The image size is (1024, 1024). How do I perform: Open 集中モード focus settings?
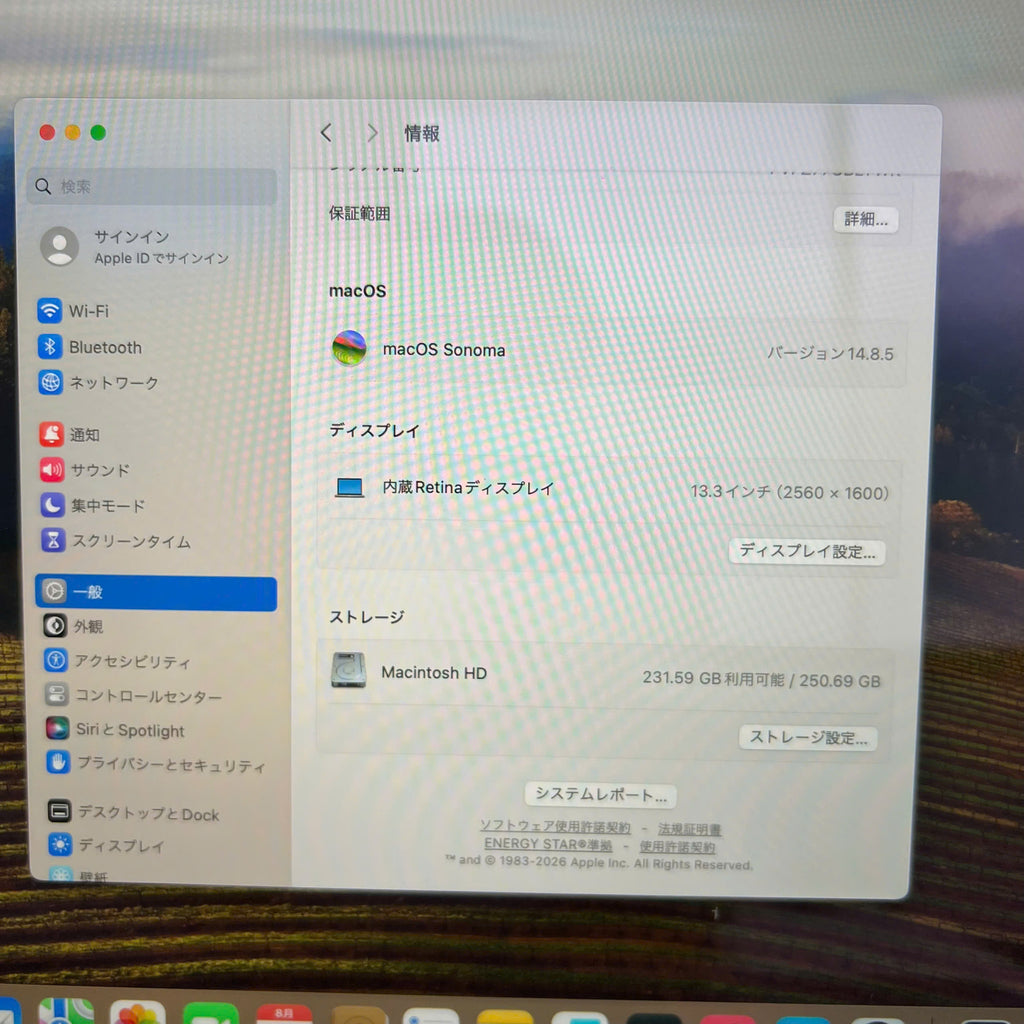[93, 505]
